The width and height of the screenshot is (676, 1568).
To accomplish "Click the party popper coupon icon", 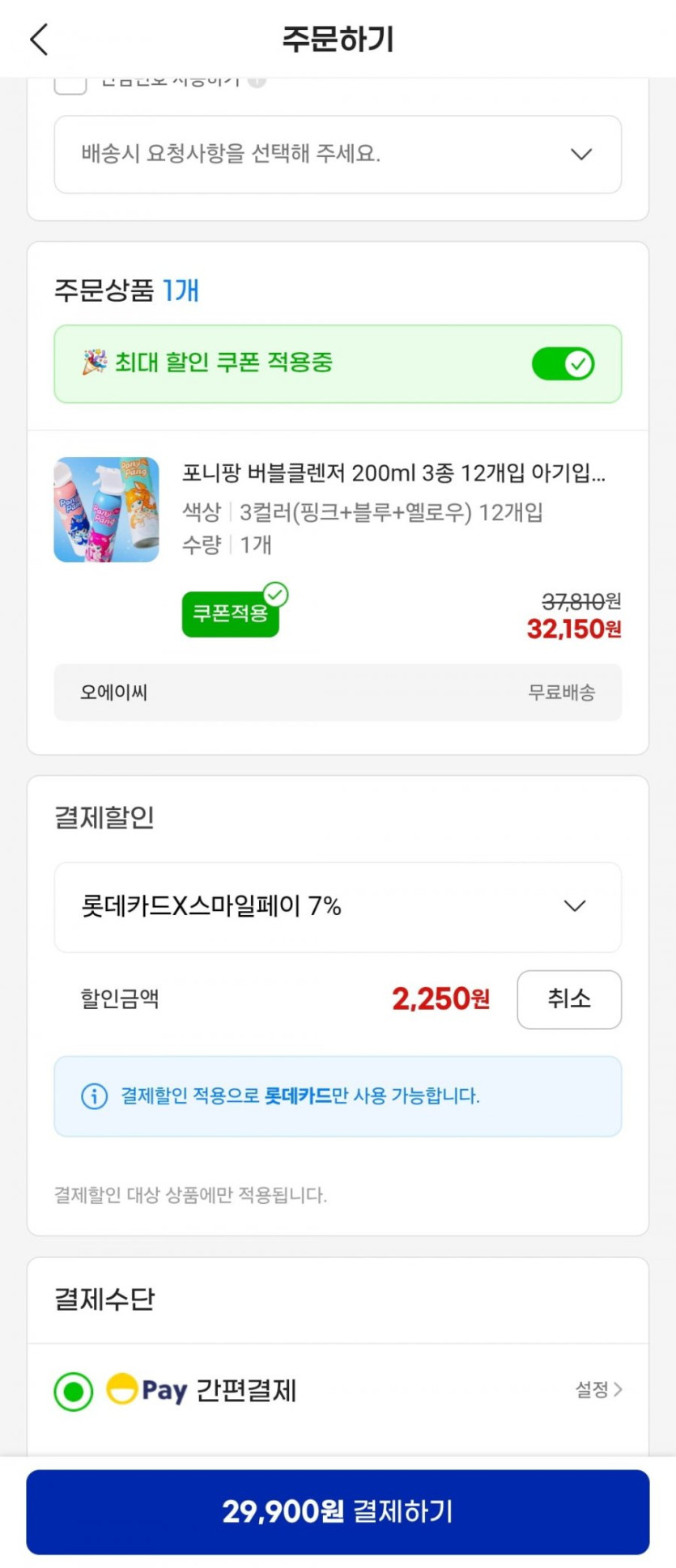I will coord(94,362).
